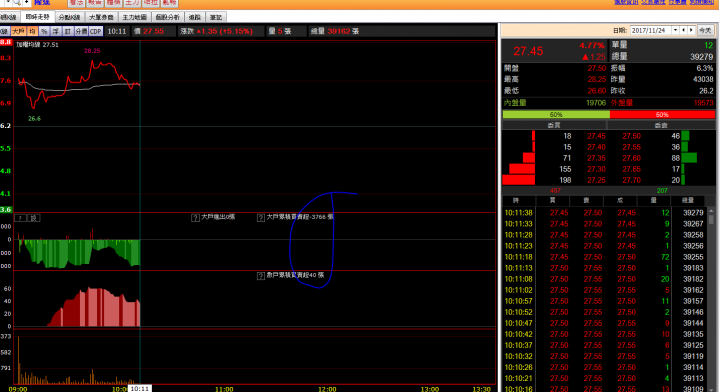Click the first blue link in top-right header

coord(626,2)
